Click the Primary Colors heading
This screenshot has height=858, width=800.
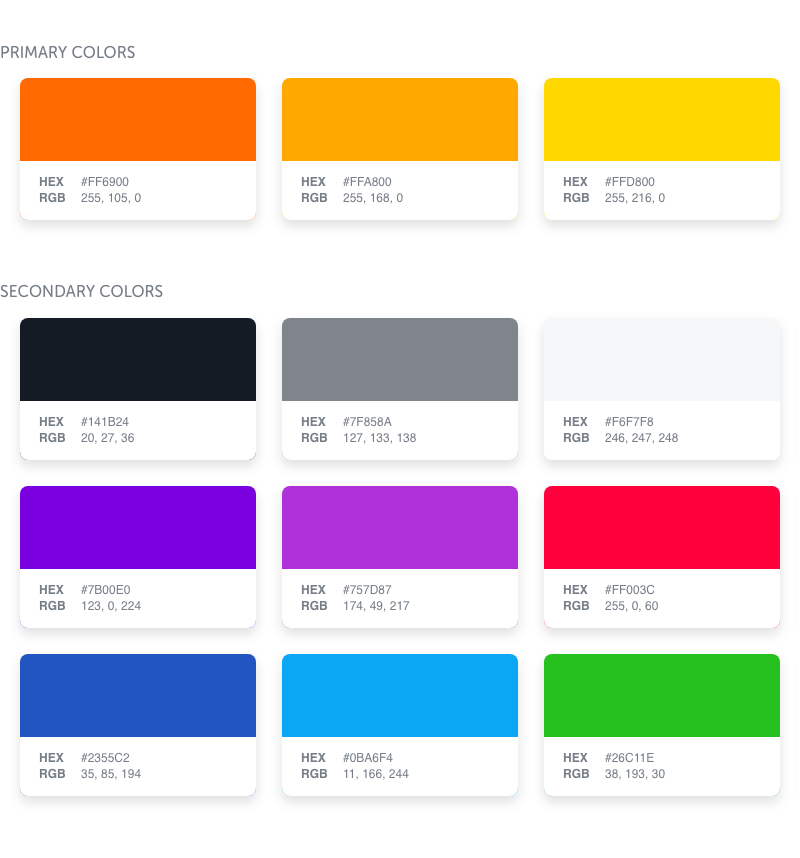68,52
